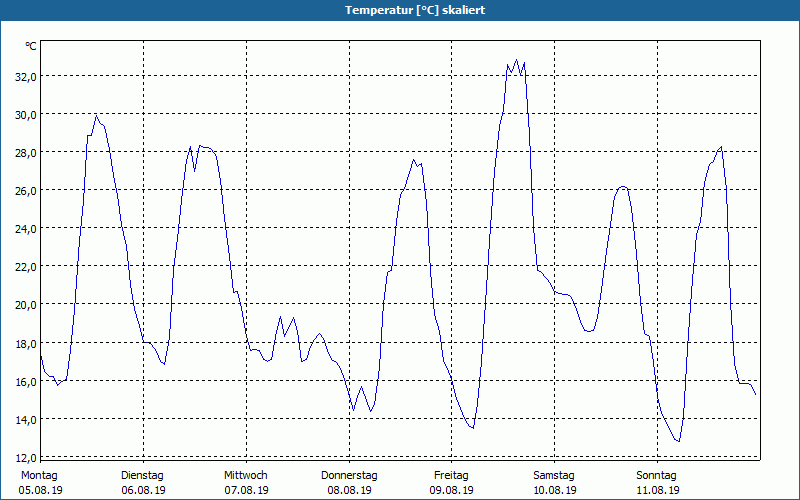Image resolution: width=800 pixels, height=500 pixels.
Task: Click the chart title 'Temperatur [°C] skaliert'
Action: (415, 10)
